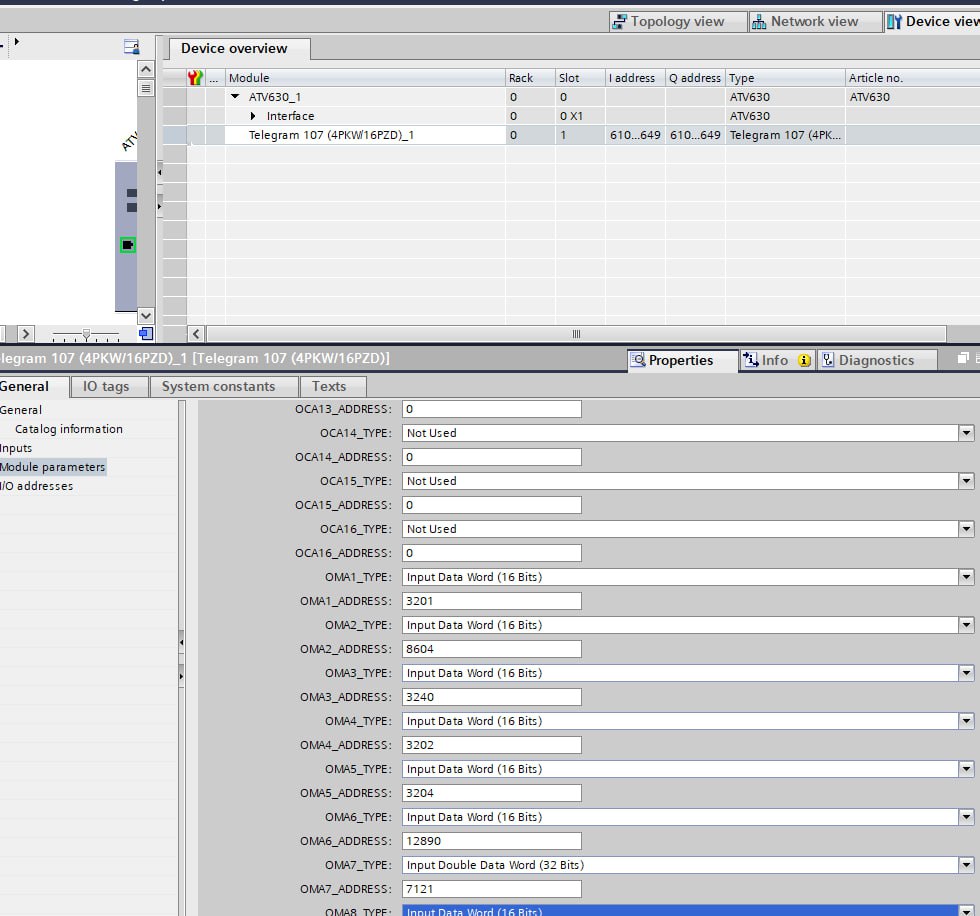Select the Telegram 107 module row

571,135
